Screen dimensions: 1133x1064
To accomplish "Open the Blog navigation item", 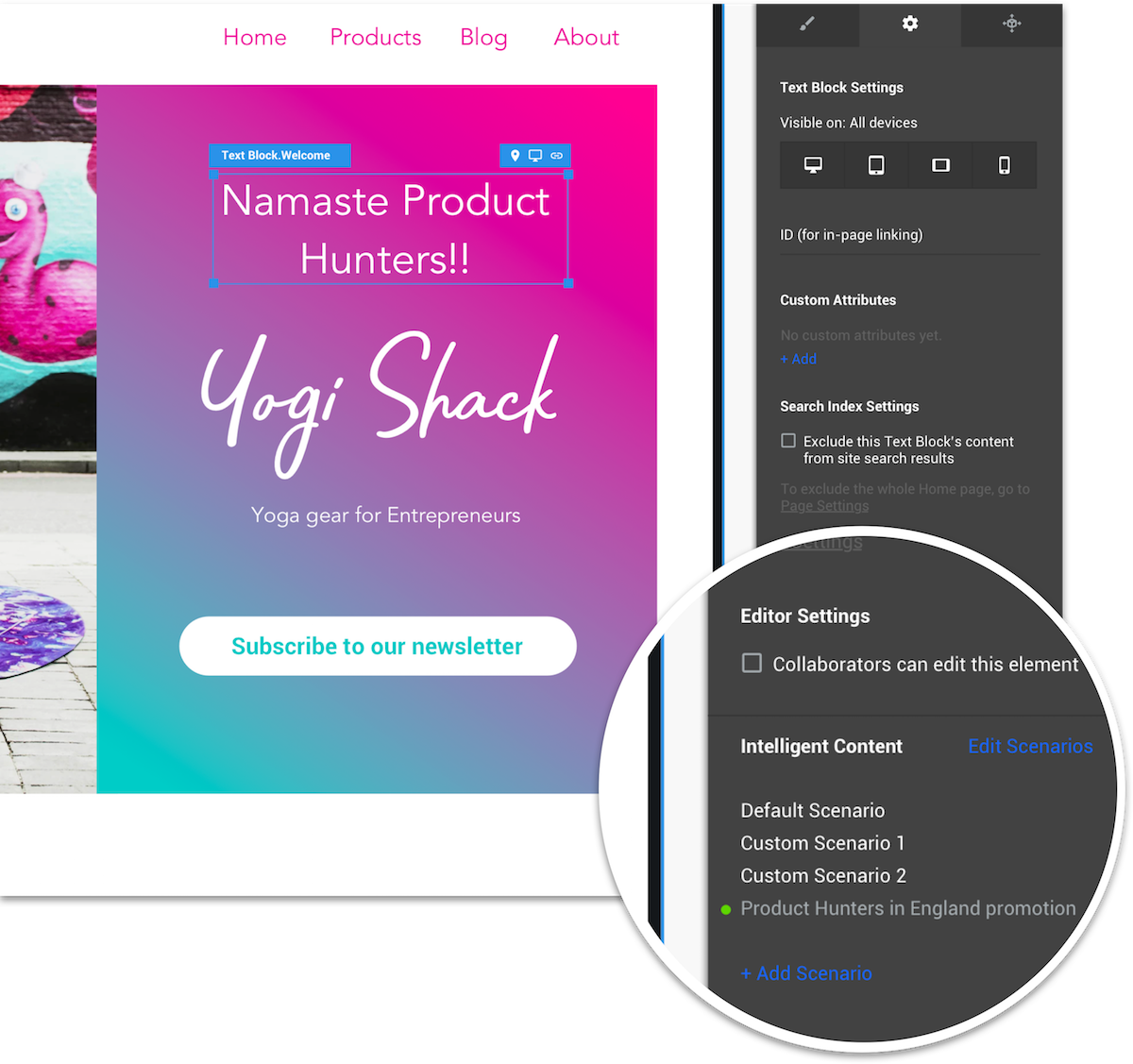I will pyautogui.click(x=483, y=37).
